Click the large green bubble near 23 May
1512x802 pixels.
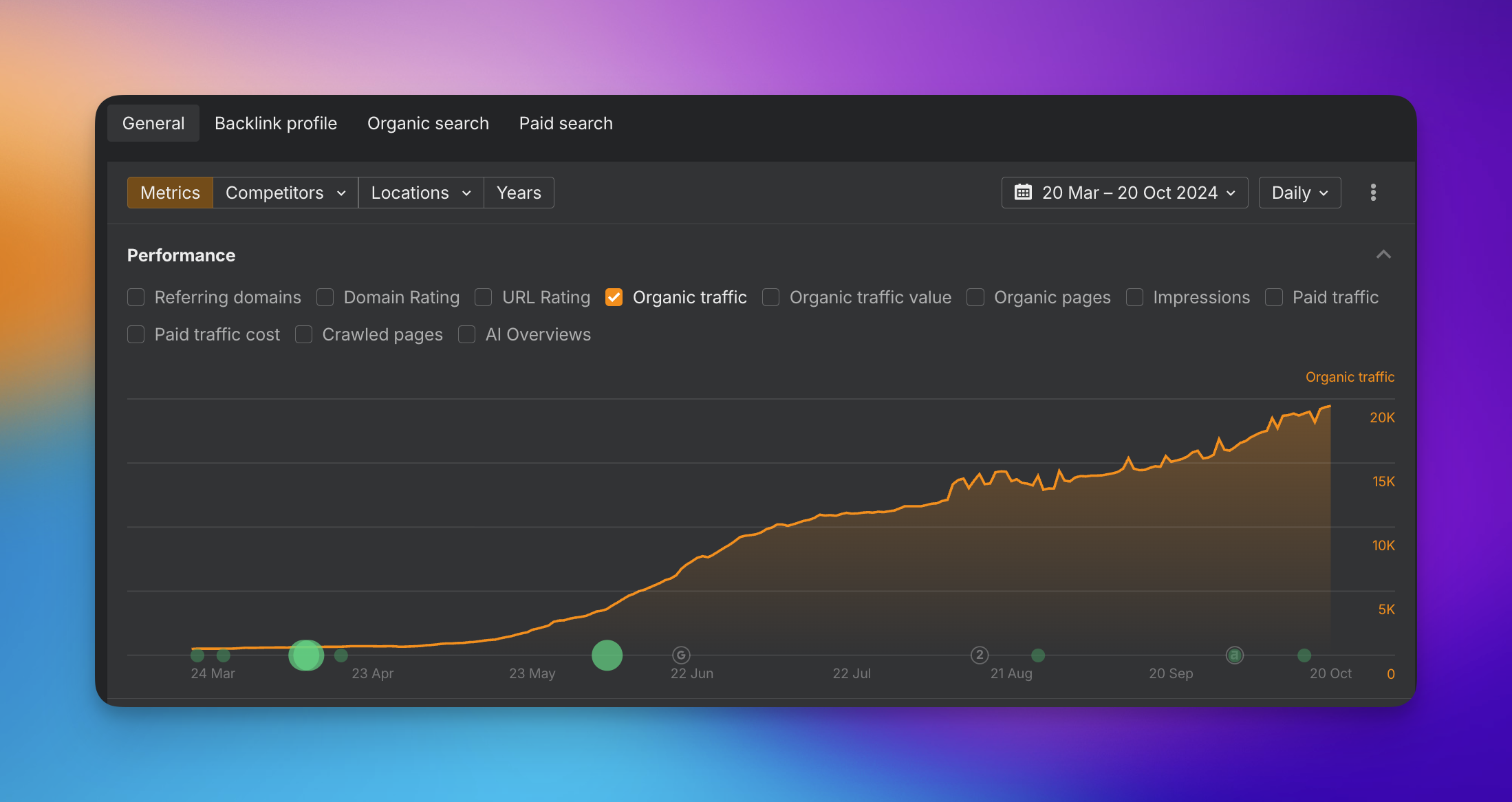tap(607, 655)
